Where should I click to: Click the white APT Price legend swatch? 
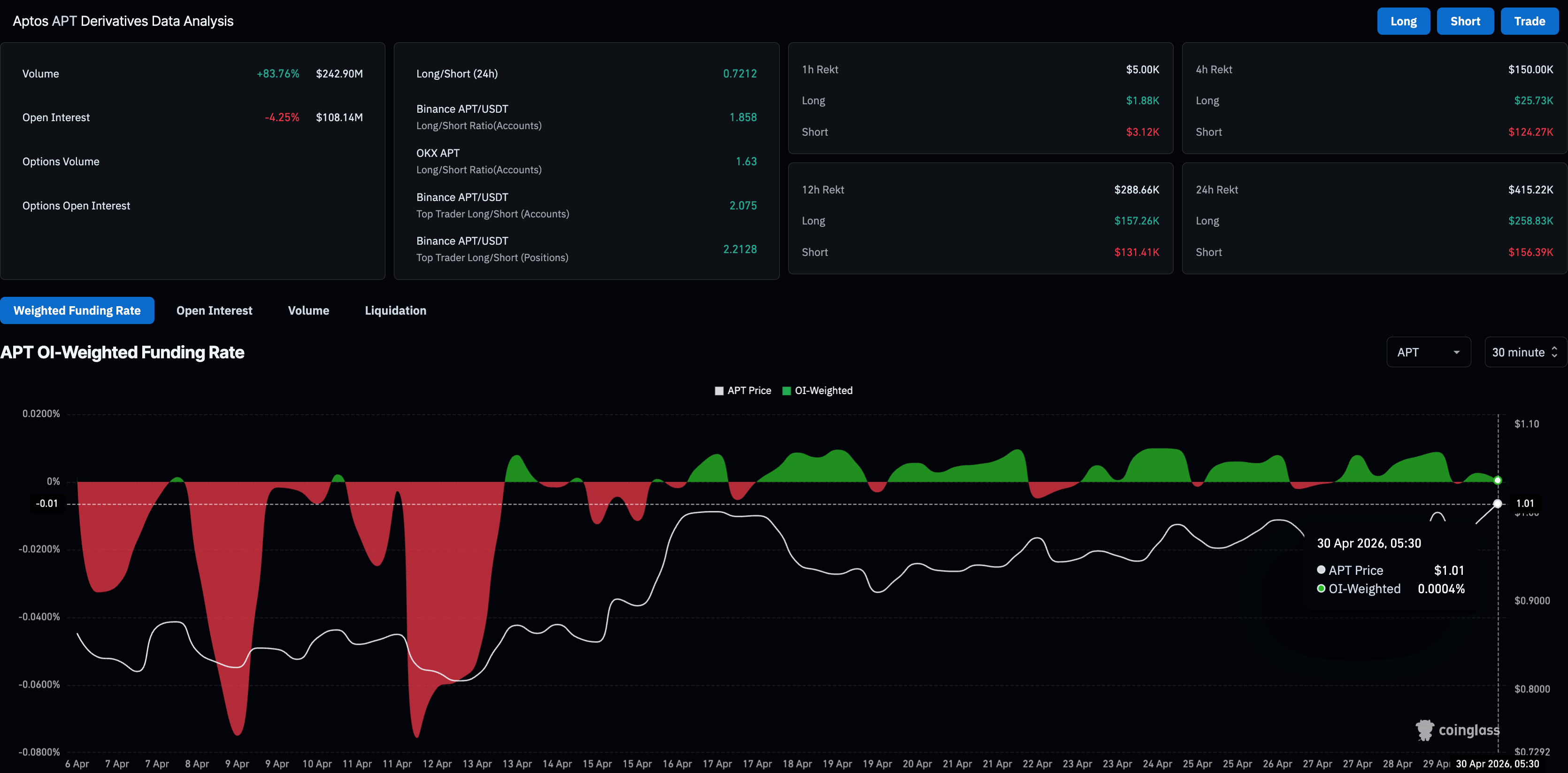pos(719,391)
